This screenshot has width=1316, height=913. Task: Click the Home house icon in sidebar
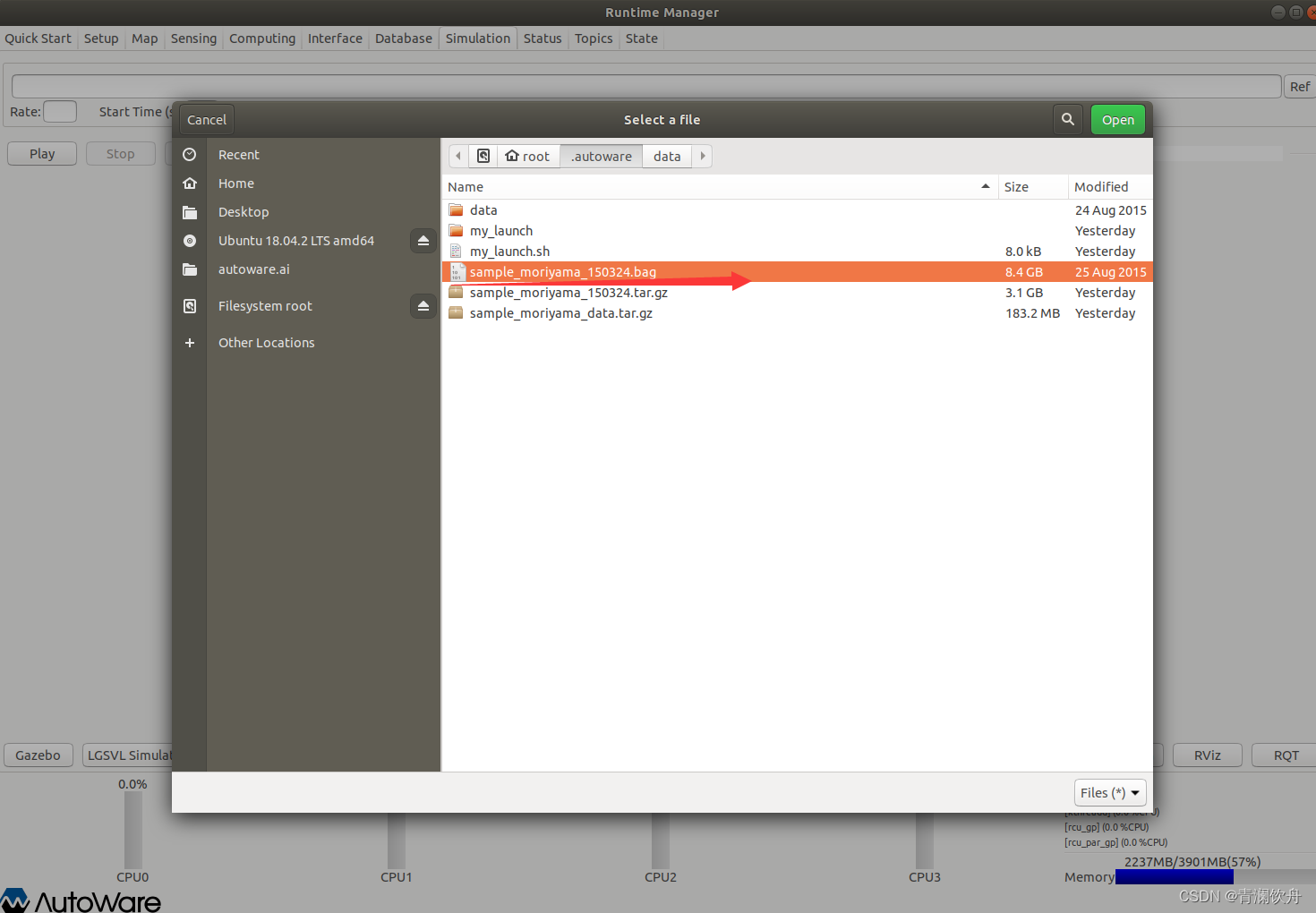tap(190, 183)
